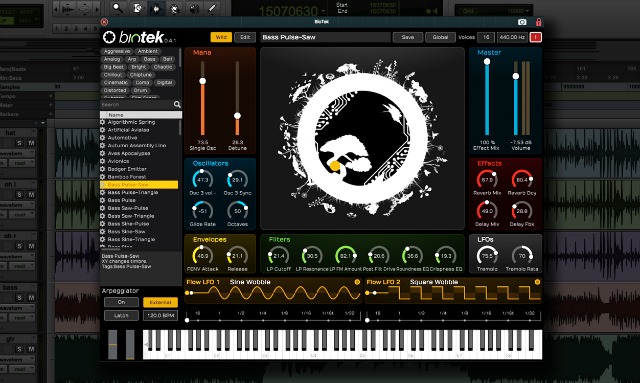The width and height of the screenshot is (640, 383).
Task: Click the orange dot button on Flow LFO 1
Action: pyautogui.click(x=357, y=282)
